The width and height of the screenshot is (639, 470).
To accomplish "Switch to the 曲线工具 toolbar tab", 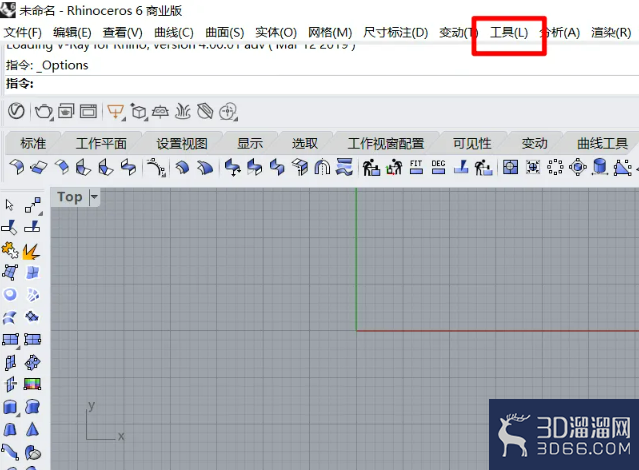I will (x=602, y=143).
